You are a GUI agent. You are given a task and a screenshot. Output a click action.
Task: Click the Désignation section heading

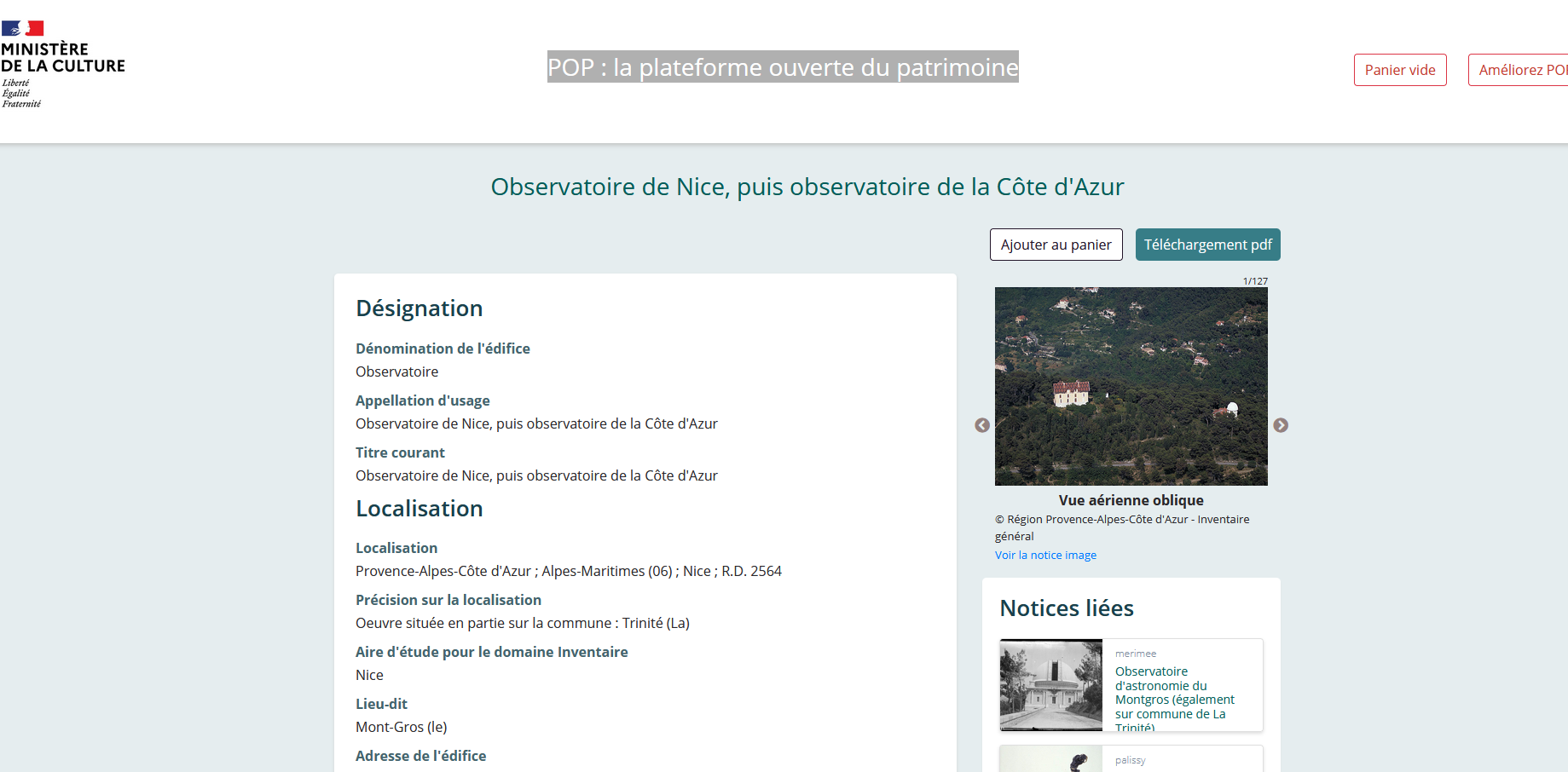point(419,308)
